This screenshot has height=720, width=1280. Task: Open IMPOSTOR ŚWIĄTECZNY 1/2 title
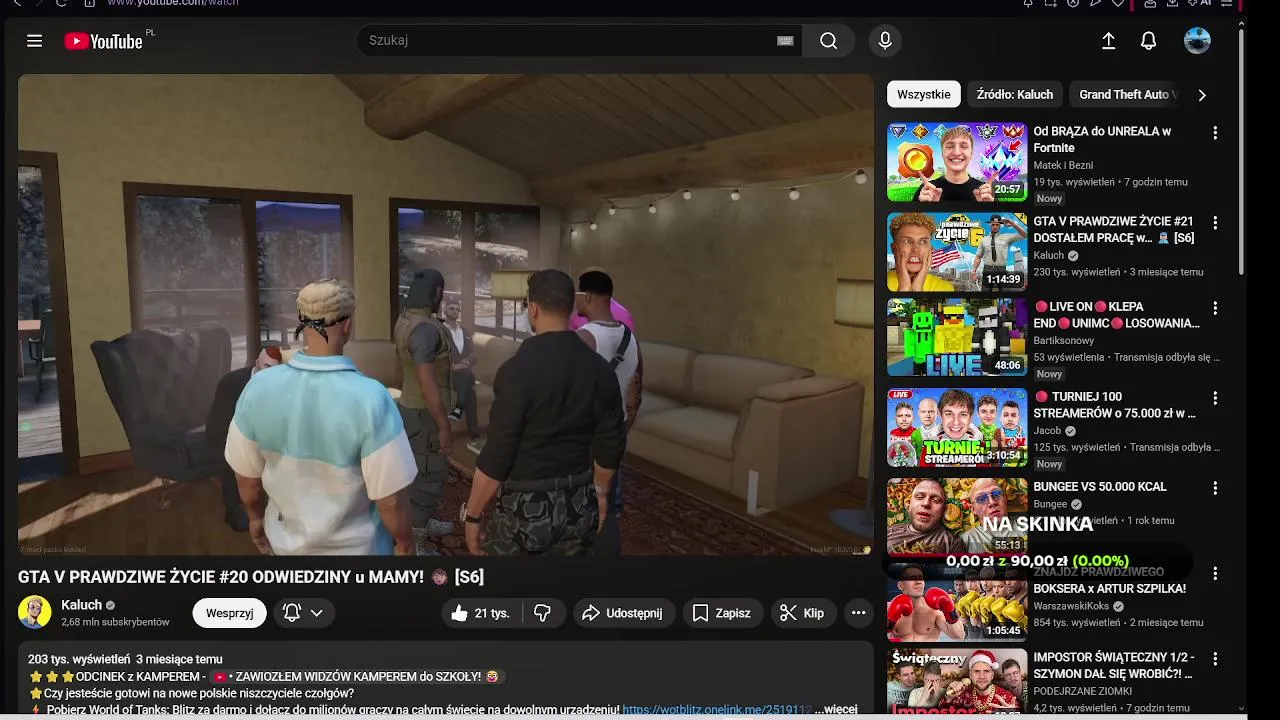1114,665
